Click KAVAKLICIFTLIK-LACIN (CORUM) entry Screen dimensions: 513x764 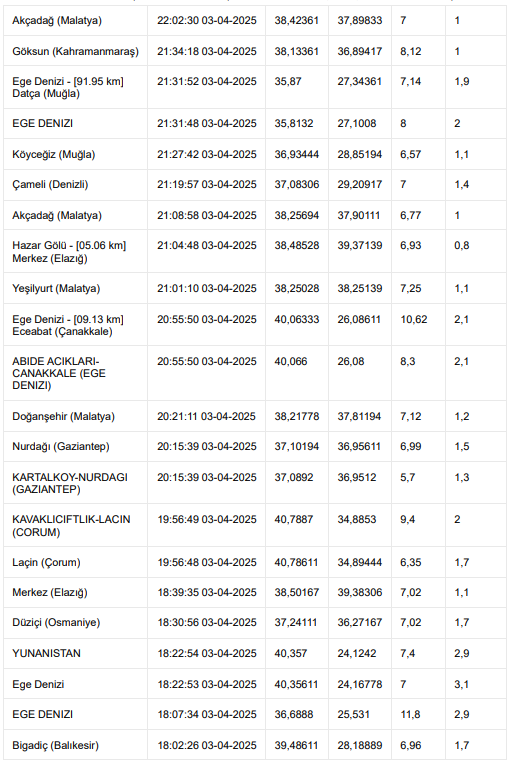[x=75, y=525]
